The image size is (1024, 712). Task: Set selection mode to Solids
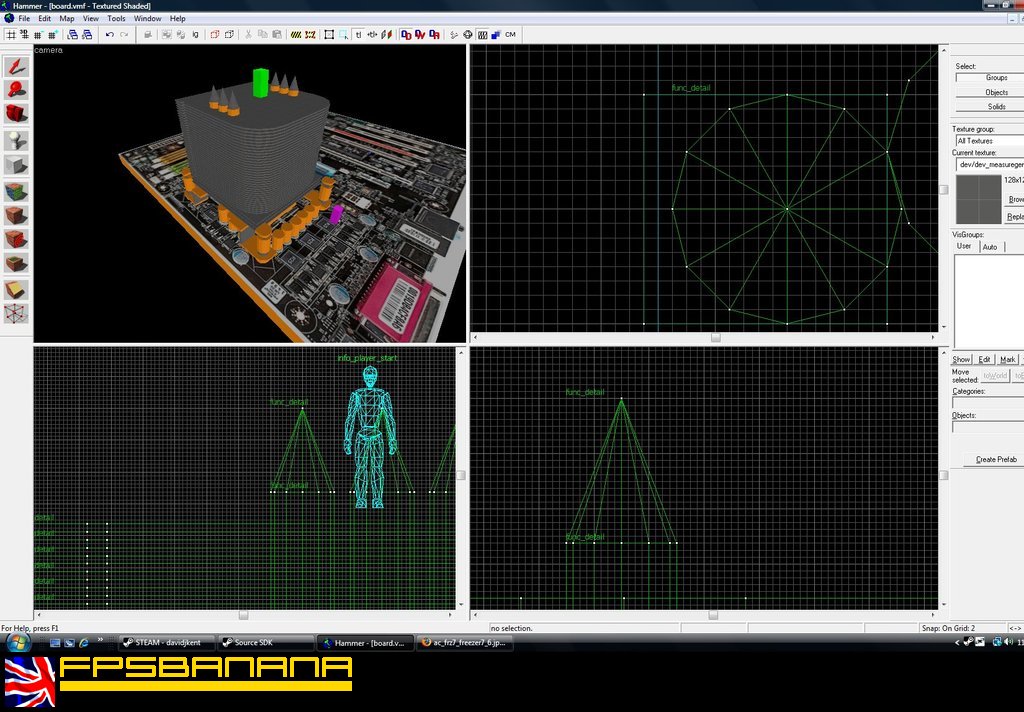pos(990,106)
